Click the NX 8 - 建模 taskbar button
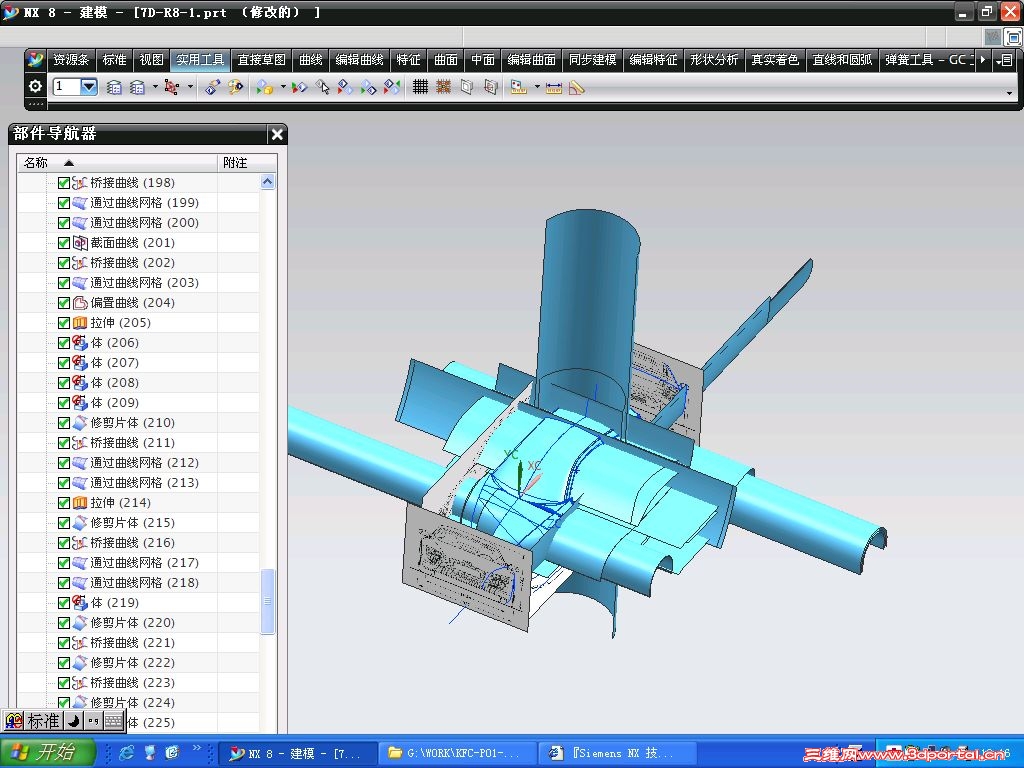This screenshot has width=1024, height=768. click(298, 753)
